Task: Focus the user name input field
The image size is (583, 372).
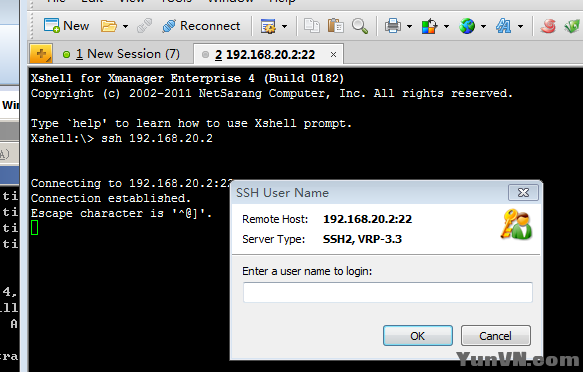Action: pos(387,292)
